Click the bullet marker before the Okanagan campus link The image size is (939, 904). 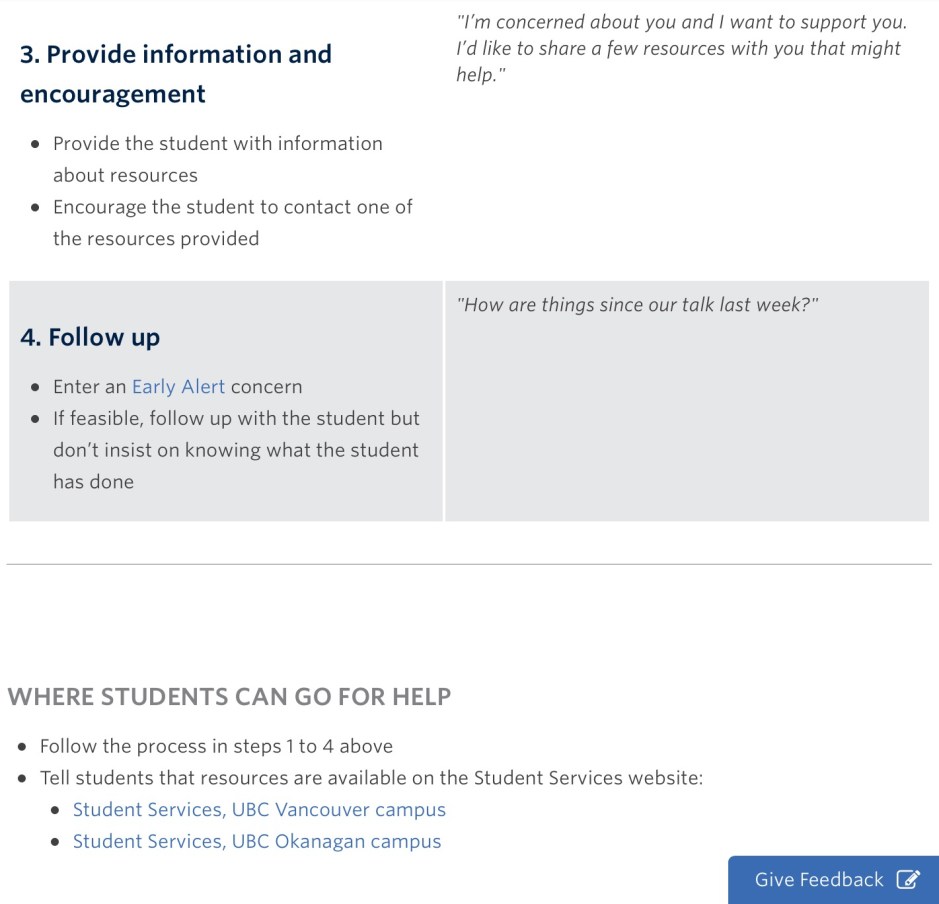55,843
